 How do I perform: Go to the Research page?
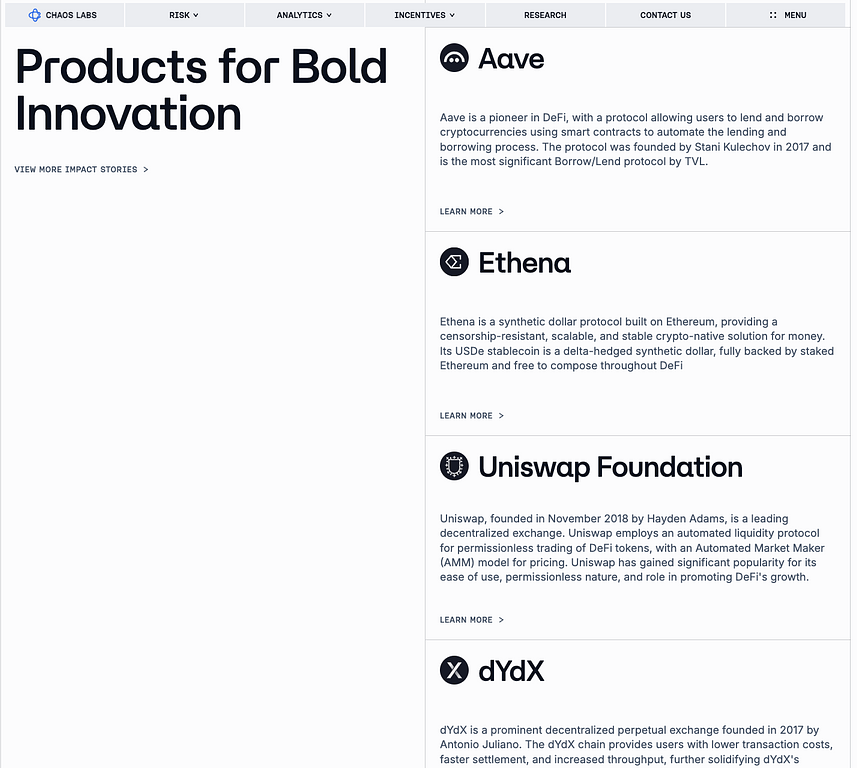point(545,15)
